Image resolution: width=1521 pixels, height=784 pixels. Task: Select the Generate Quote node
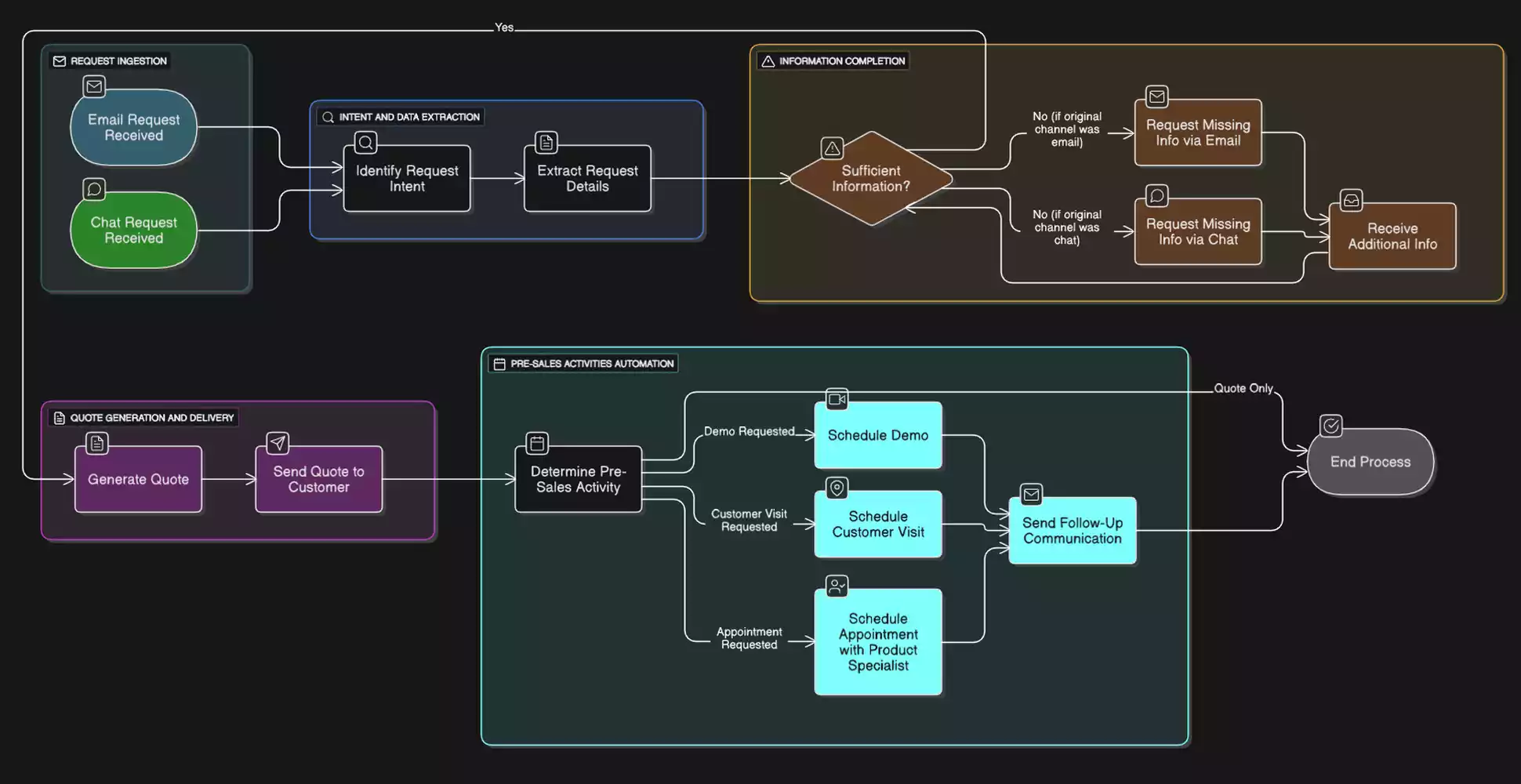[x=138, y=480]
